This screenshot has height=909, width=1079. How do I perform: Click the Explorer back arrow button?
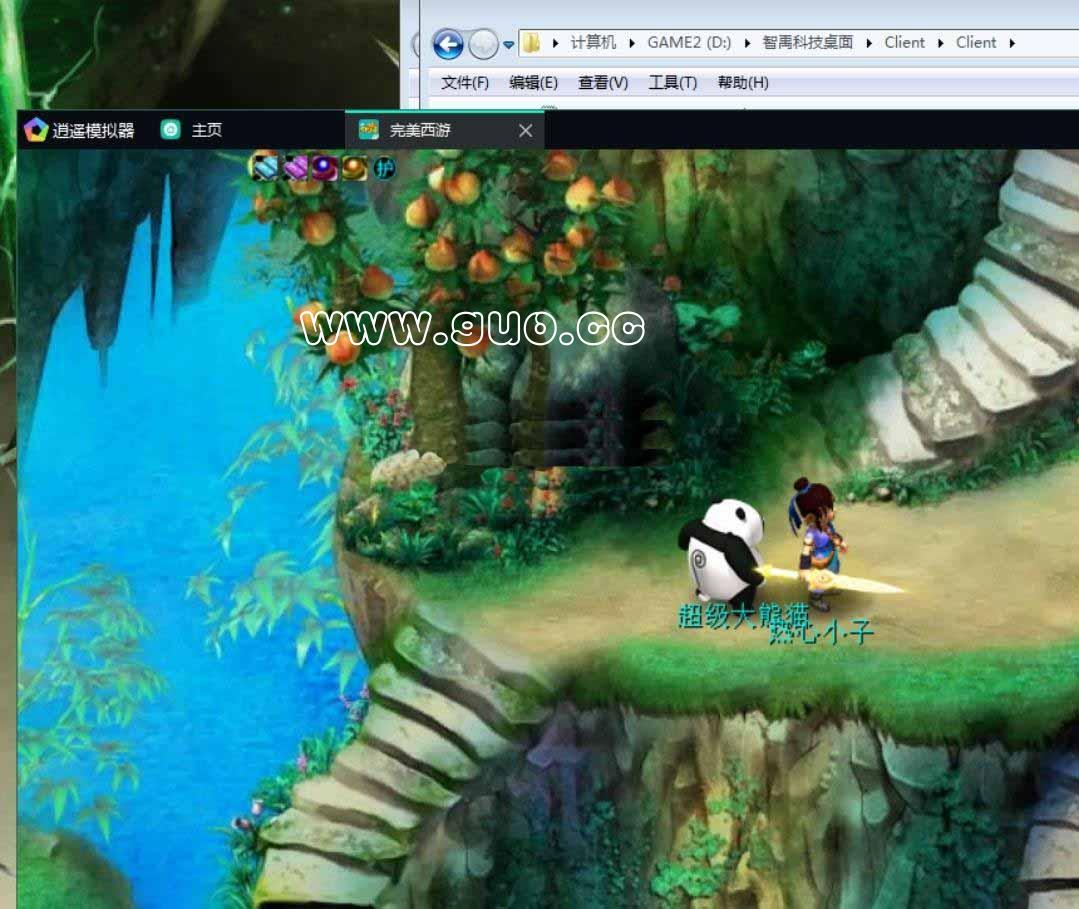[x=448, y=44]
